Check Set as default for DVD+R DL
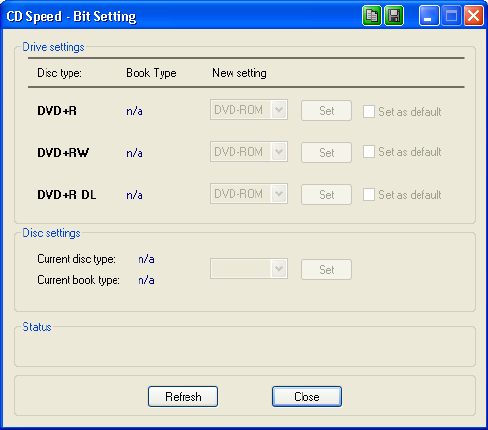 [369, 194]
